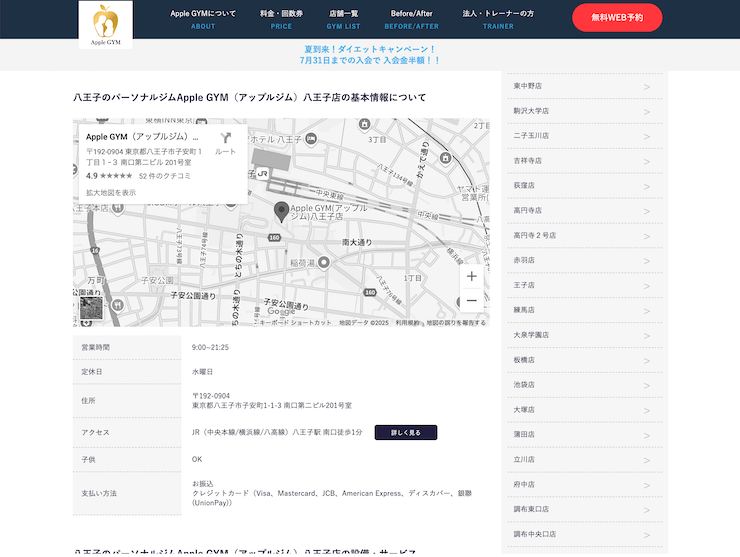Open the 駒沢大学店 store link

click(x=585, y=111)
